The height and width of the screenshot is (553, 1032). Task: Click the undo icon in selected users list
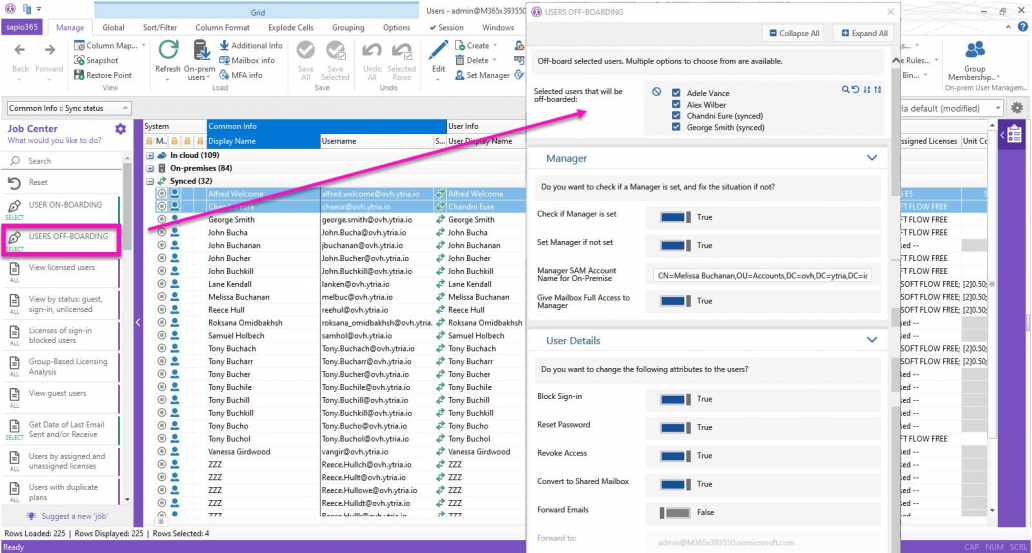point(855,90)
